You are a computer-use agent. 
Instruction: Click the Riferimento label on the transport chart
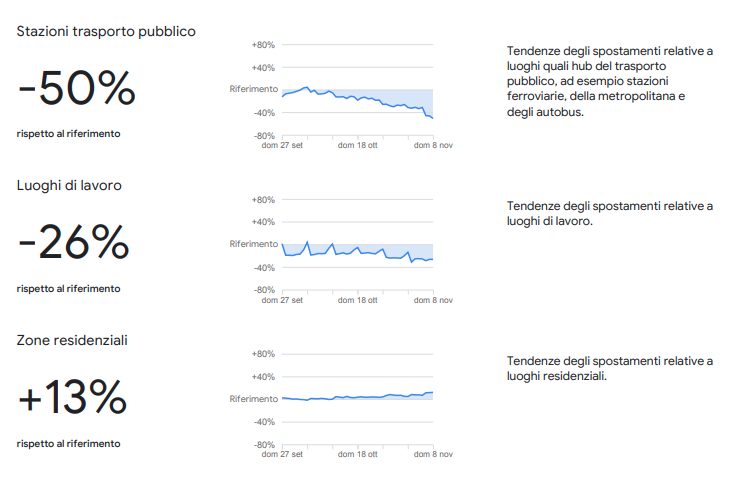coord(253,90)
